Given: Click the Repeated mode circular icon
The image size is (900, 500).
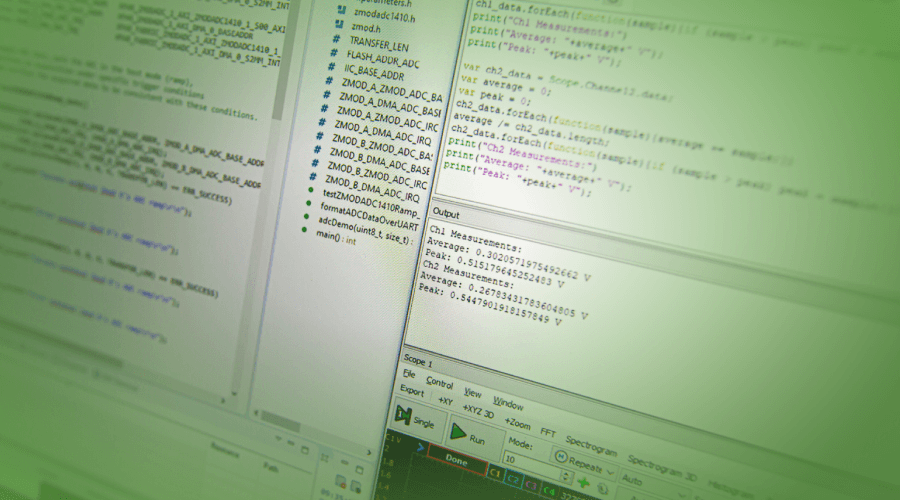Looking at the screenshot, I should coord(560,459).
